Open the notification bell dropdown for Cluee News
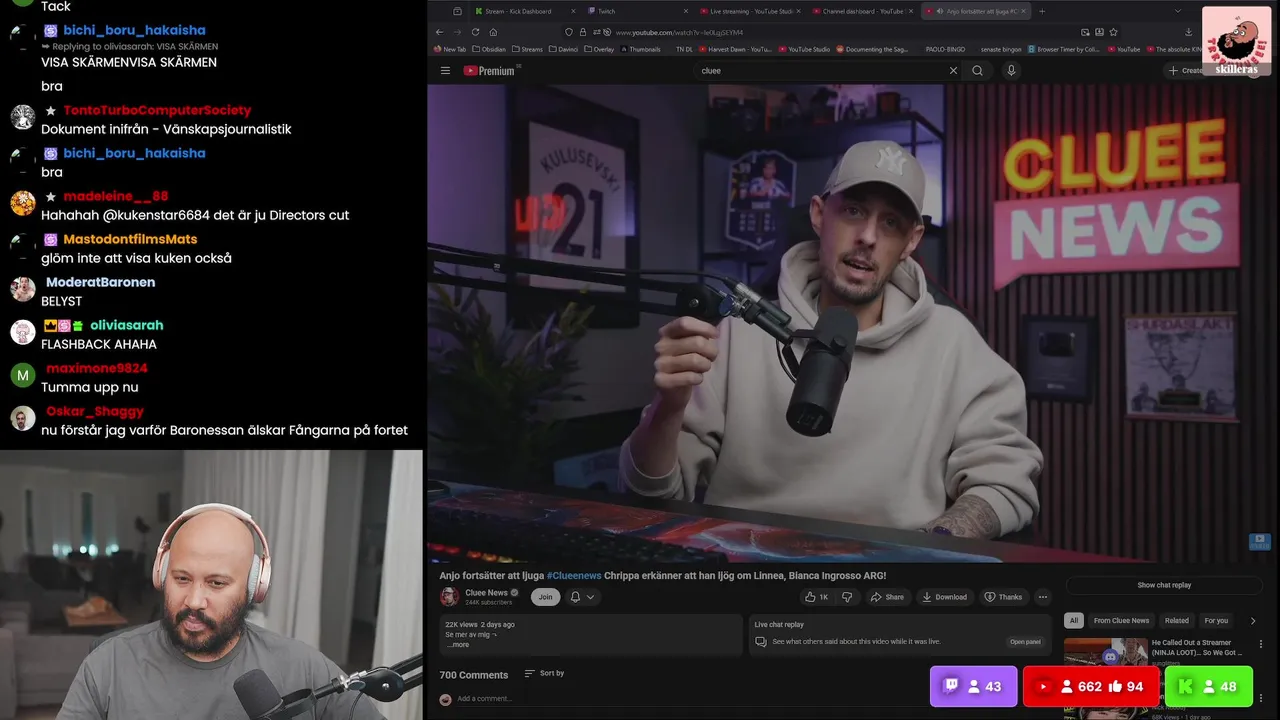 point(582,597)
